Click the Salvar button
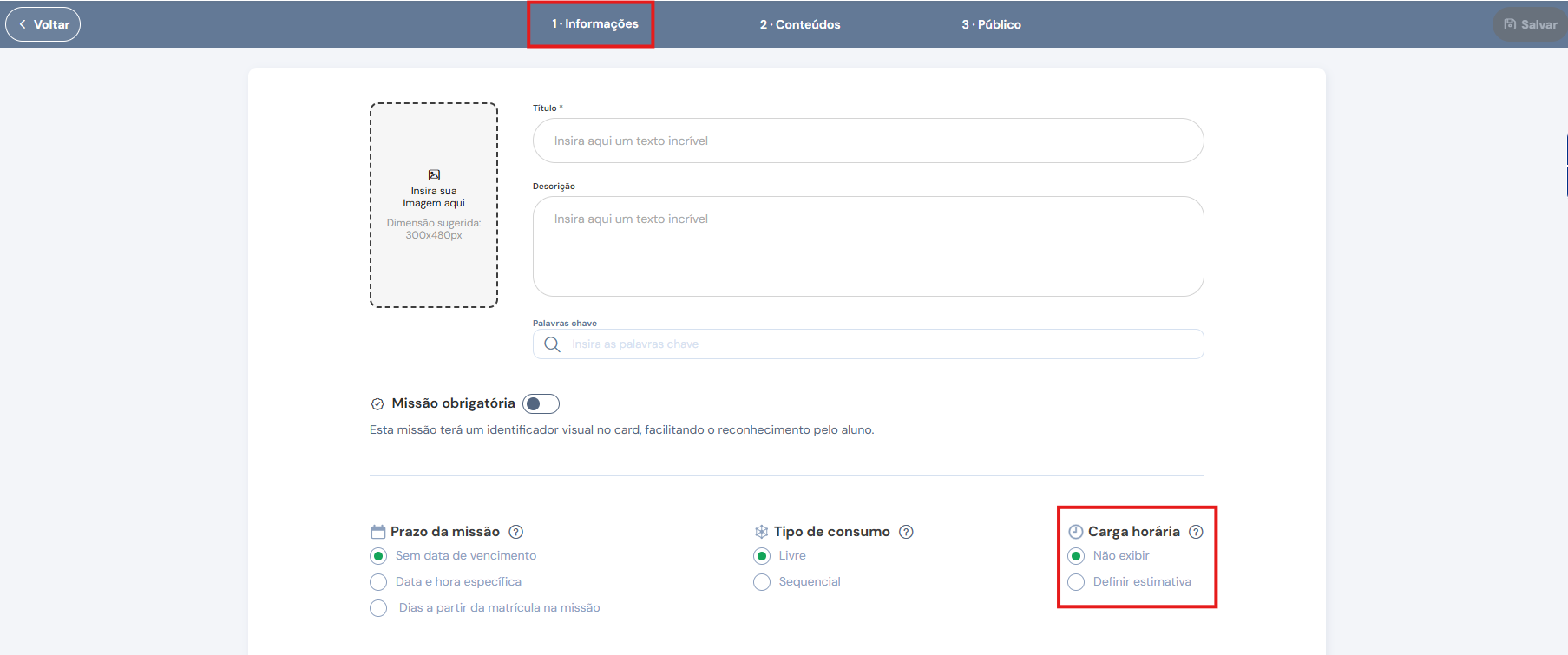The width and height of the screenshot is (1568, 655). pyautogui.click(x=1531, y=24)
